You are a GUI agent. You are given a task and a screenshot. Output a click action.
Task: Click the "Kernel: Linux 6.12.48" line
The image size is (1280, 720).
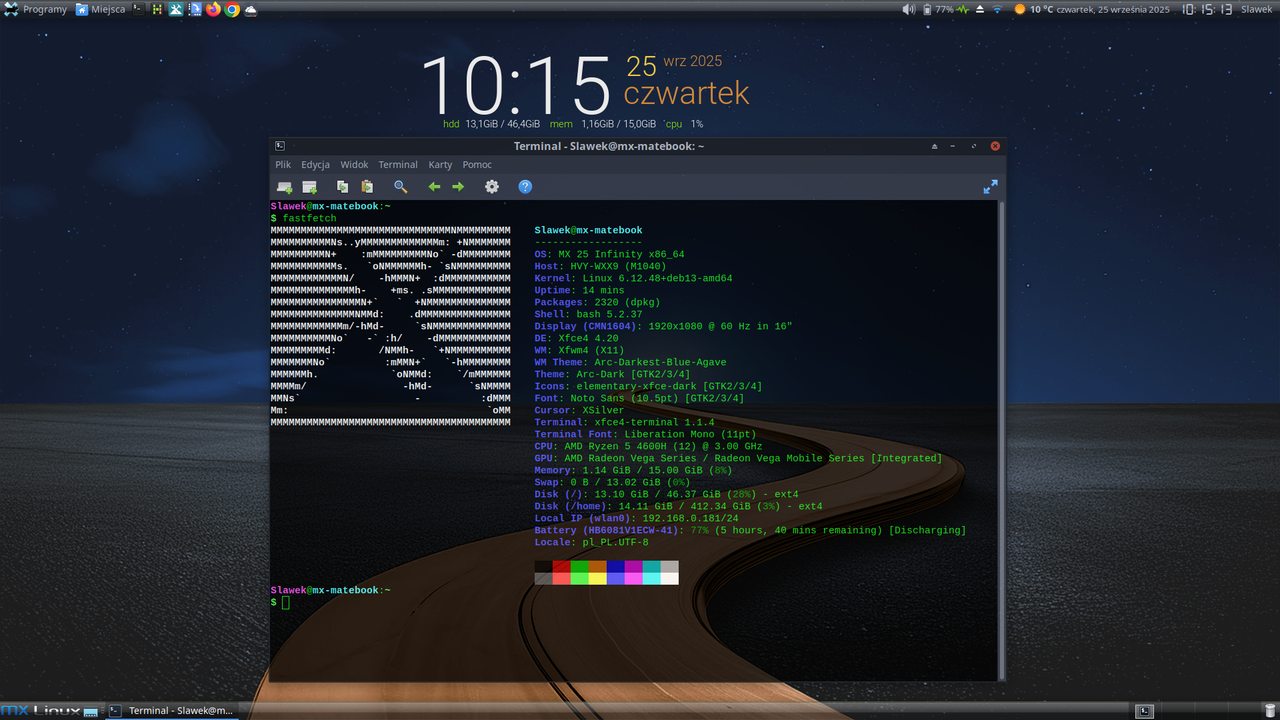(633, 278)
